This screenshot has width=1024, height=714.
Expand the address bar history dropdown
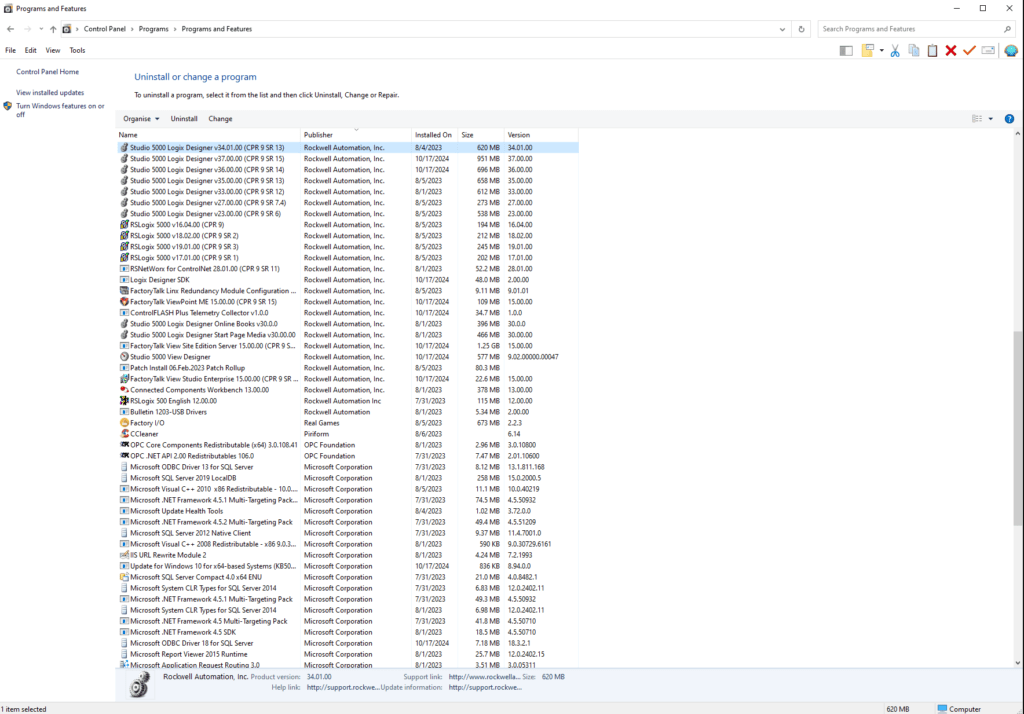pos(782,29)
